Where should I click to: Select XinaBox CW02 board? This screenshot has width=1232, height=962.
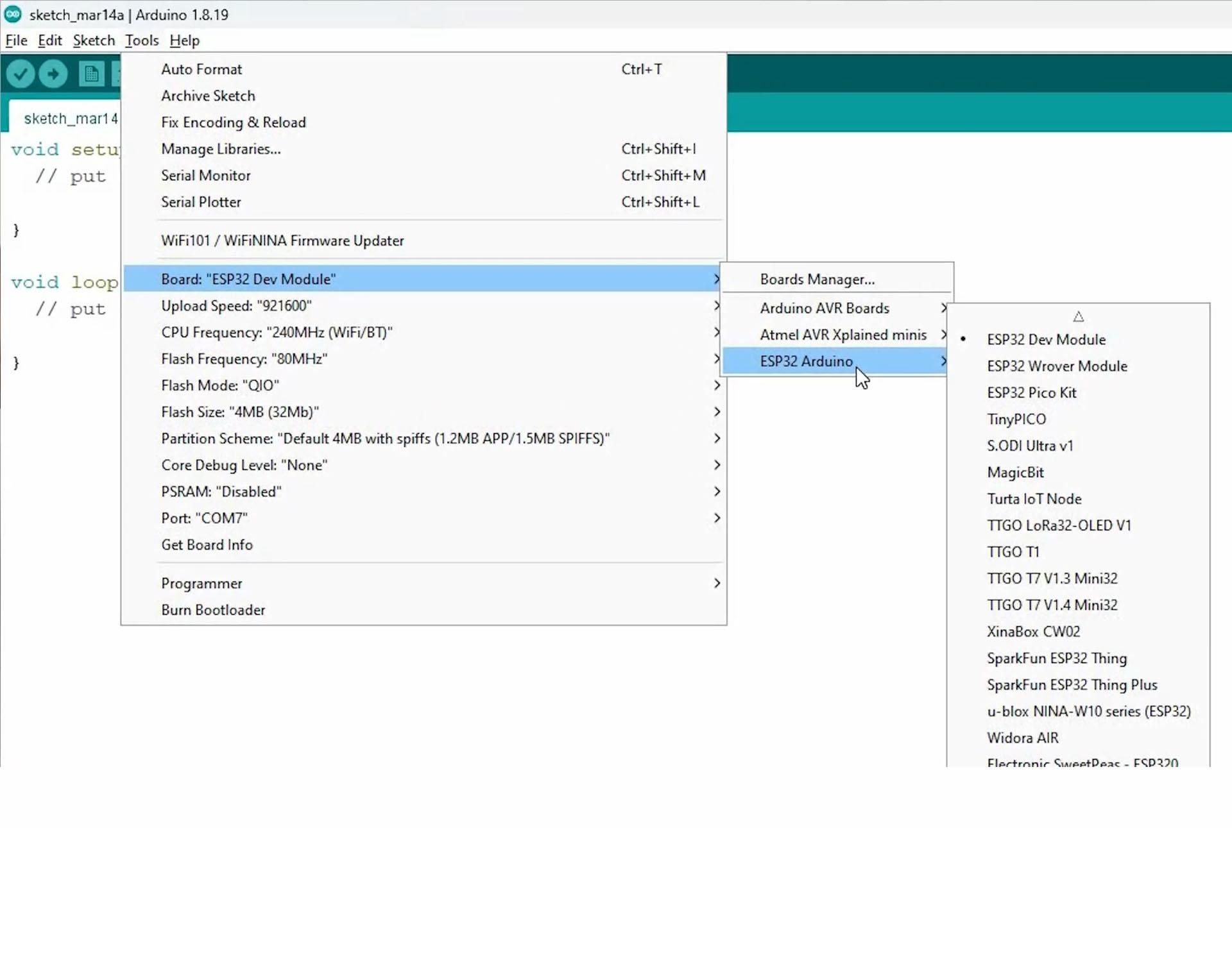tap(1079, 632)
